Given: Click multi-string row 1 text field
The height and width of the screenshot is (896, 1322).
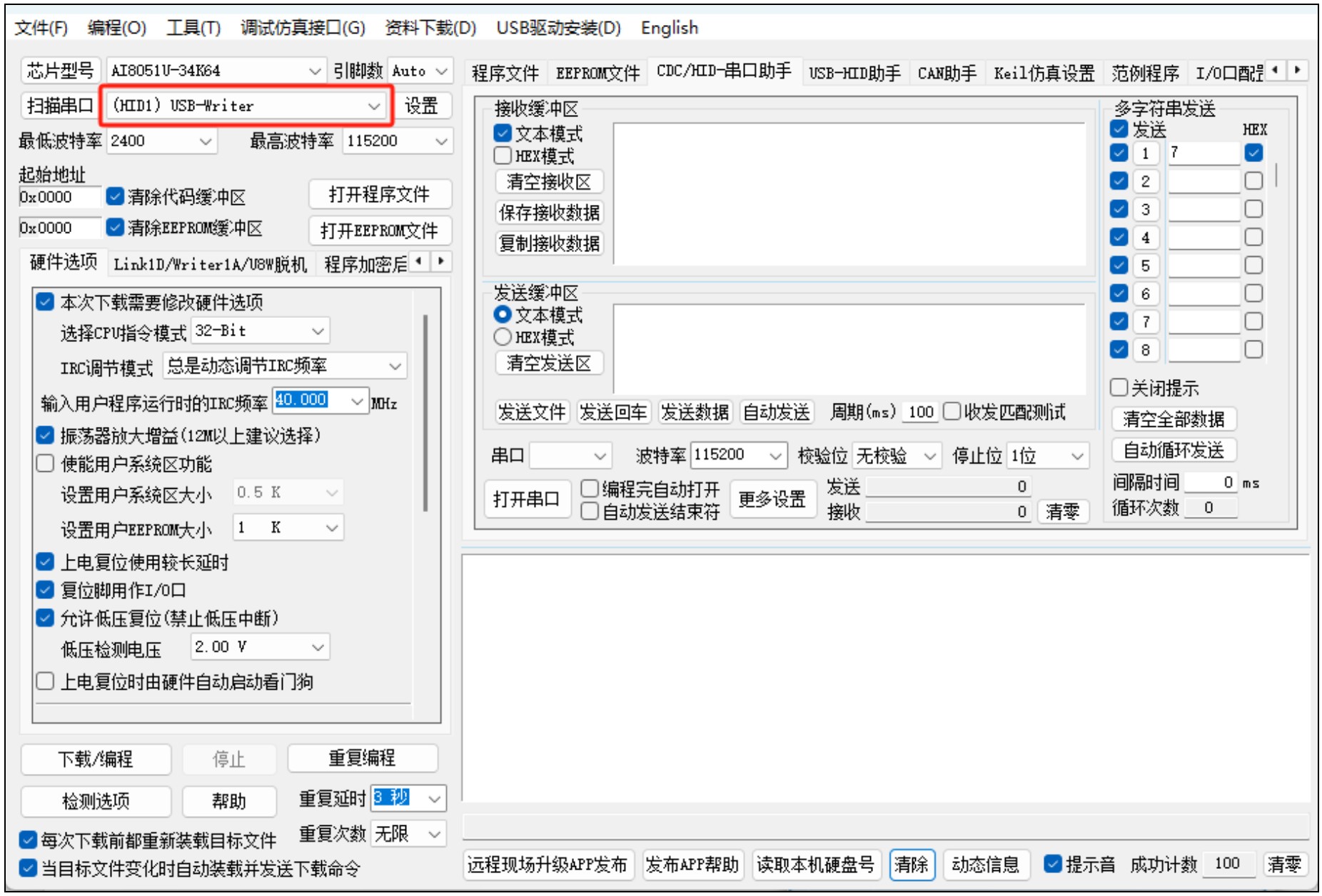Looking at the screenshot, I should pyautogui.click(x=1204, y=153).
